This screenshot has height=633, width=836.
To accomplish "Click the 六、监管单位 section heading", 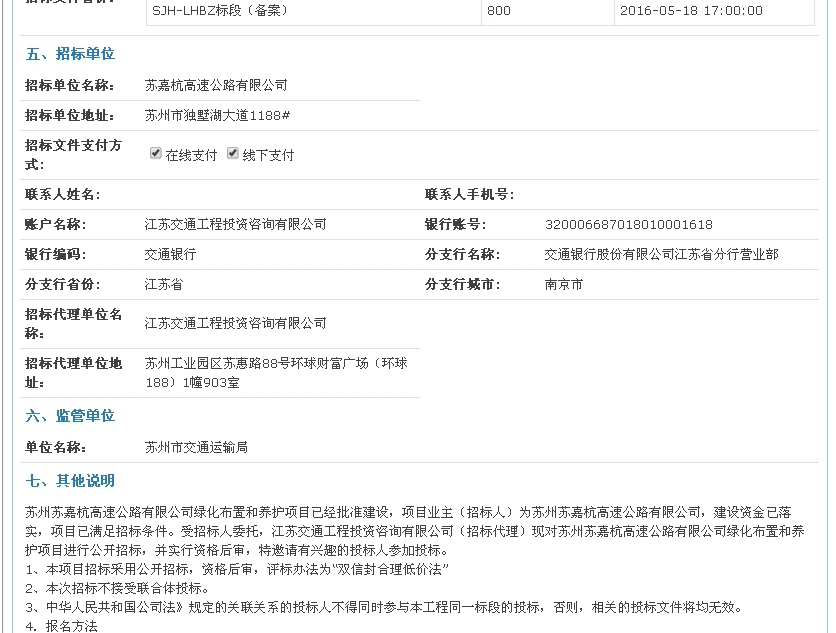I will point(70,416).
